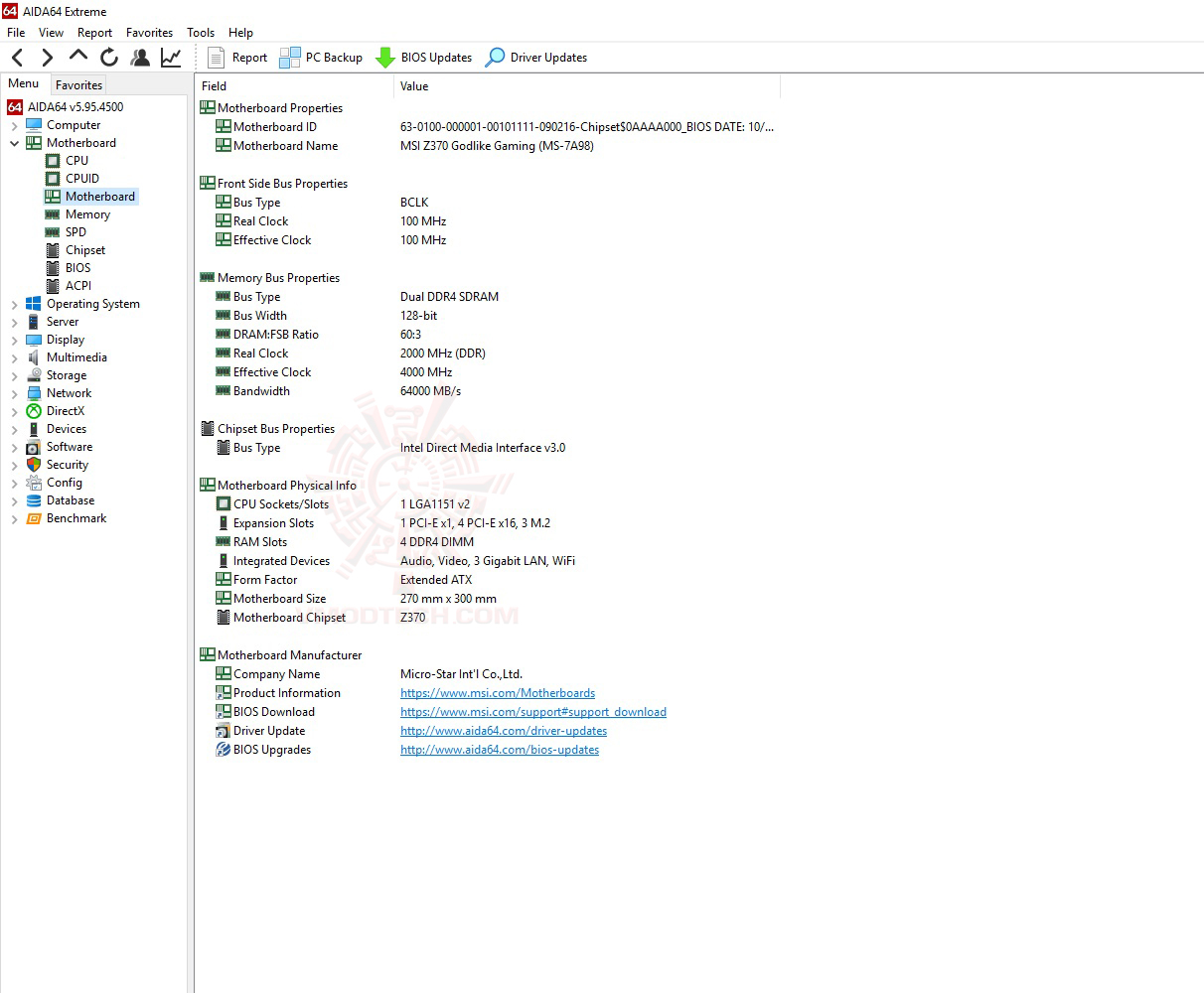Screen dimensions: 1204x993
Task: Click the Software disc icon
Action: click(34, 447)
